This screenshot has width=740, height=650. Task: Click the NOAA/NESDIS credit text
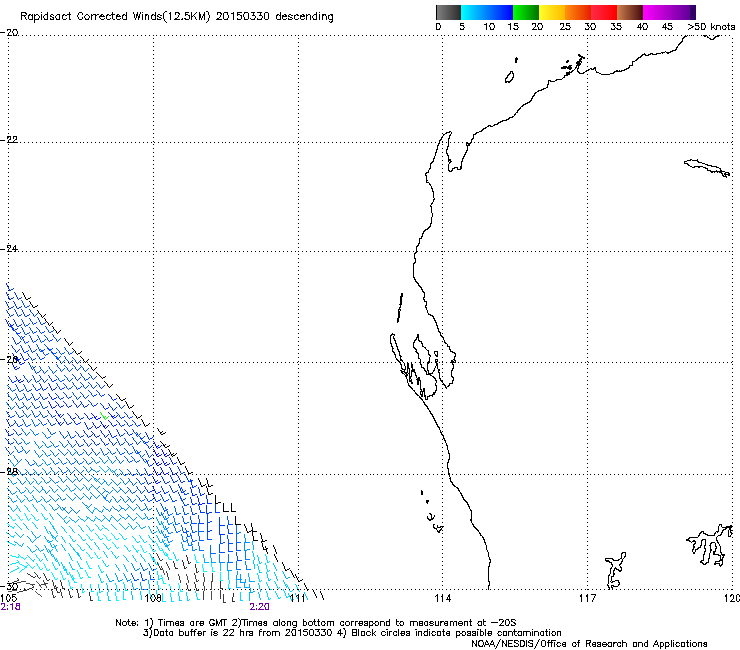pyautogui.click(x=589, y=644)
